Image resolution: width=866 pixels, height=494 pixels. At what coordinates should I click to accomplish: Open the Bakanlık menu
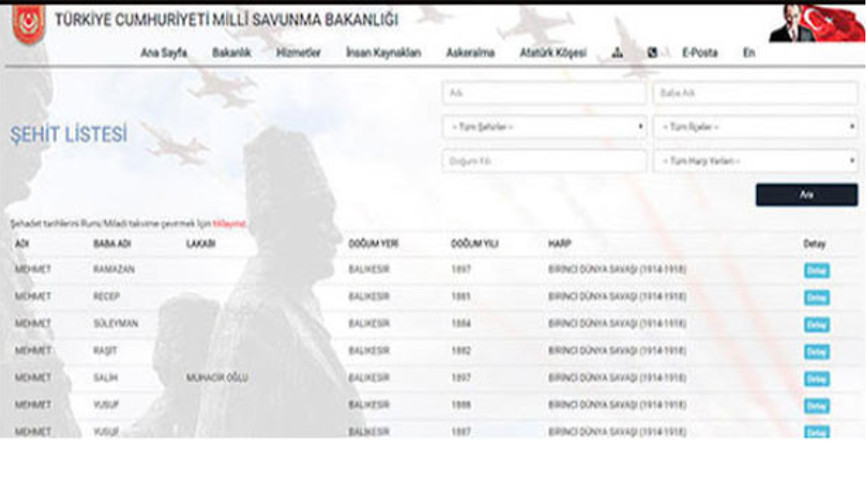pyautogui.click(x=231, y=53)
